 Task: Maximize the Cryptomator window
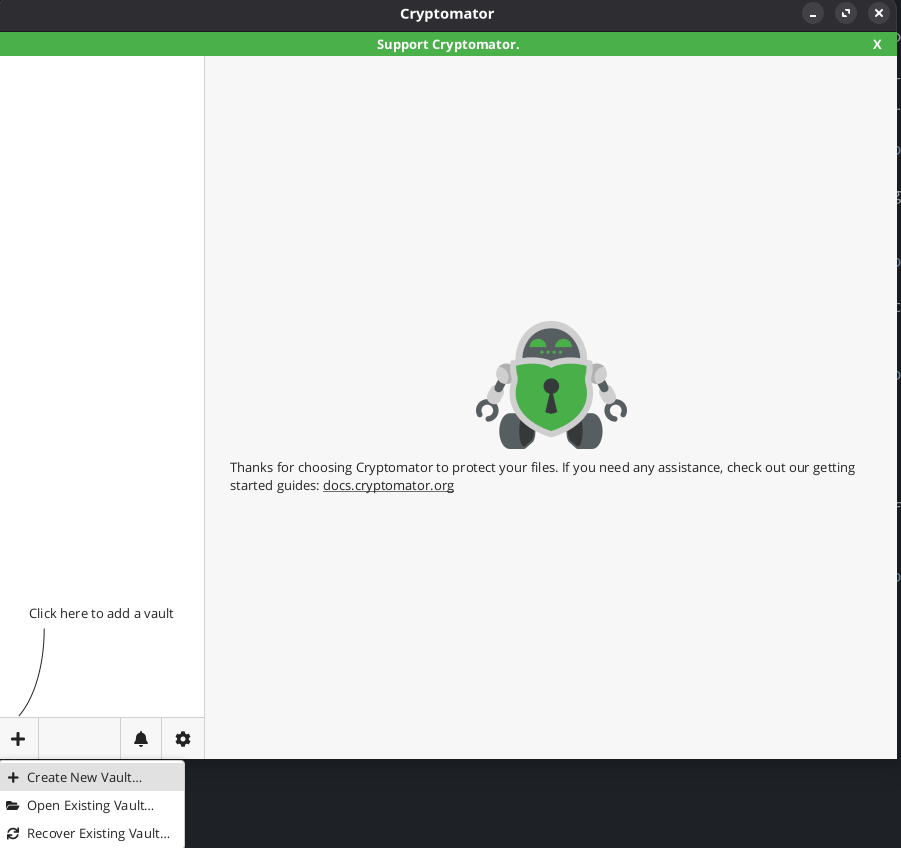pyautogui.click(x=846, y=13)
